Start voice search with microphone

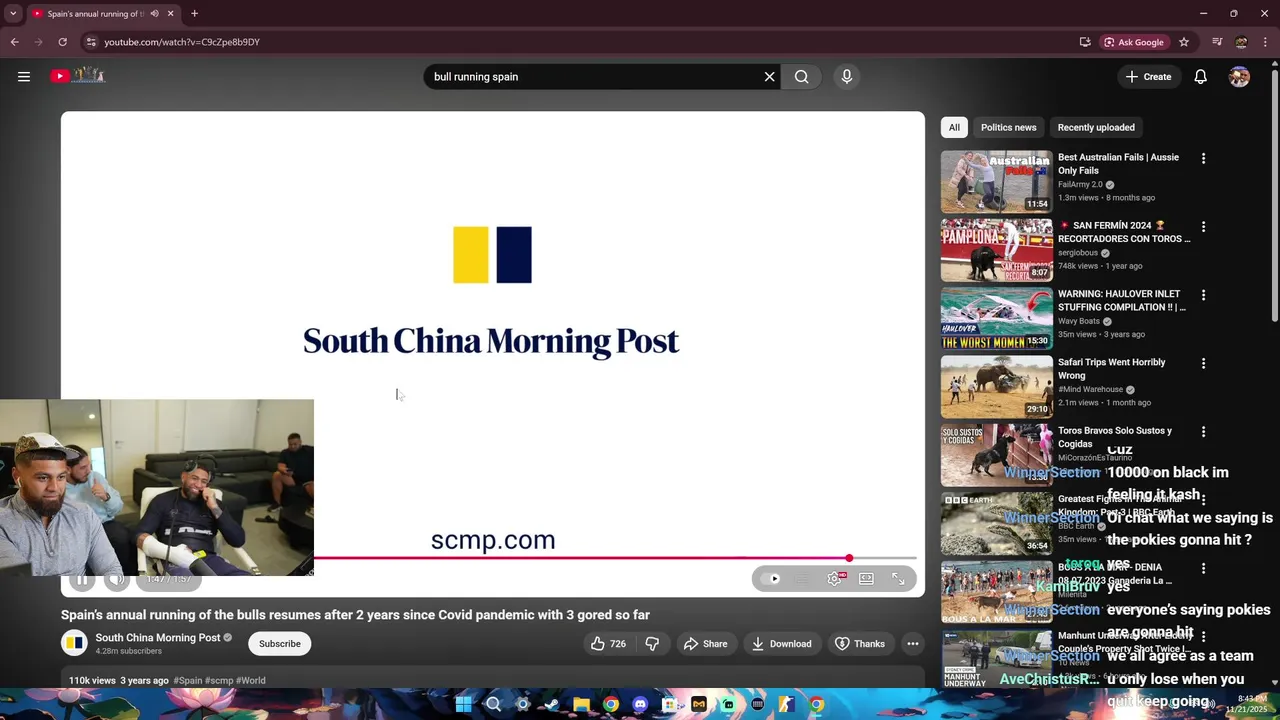(x=847, y=76)
